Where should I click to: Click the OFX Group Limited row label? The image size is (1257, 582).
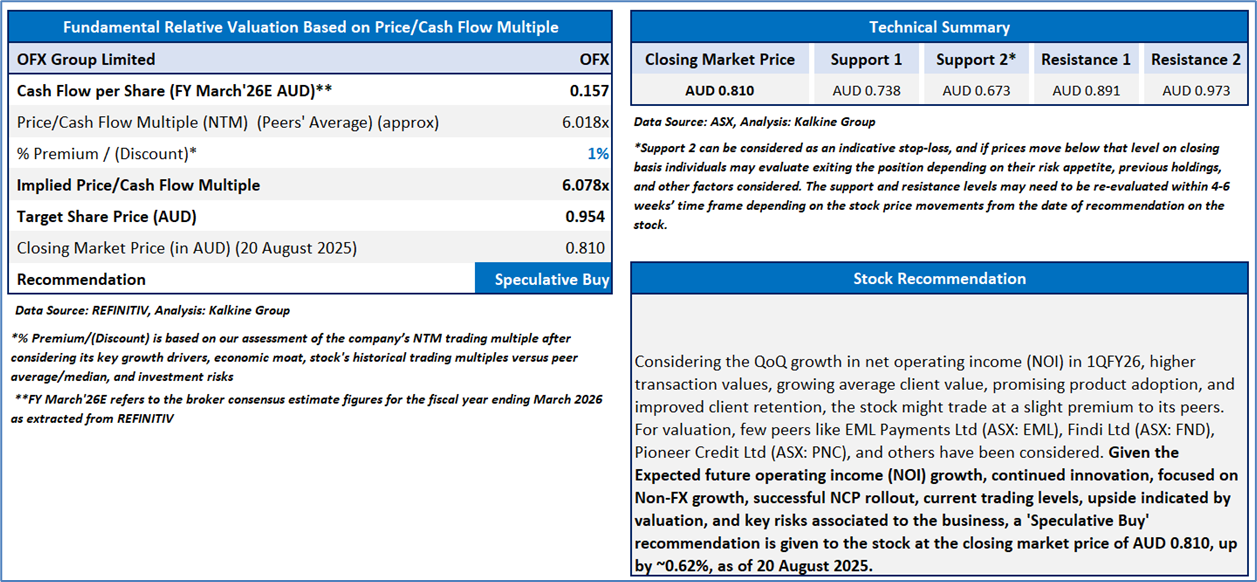tap(86, 60)
